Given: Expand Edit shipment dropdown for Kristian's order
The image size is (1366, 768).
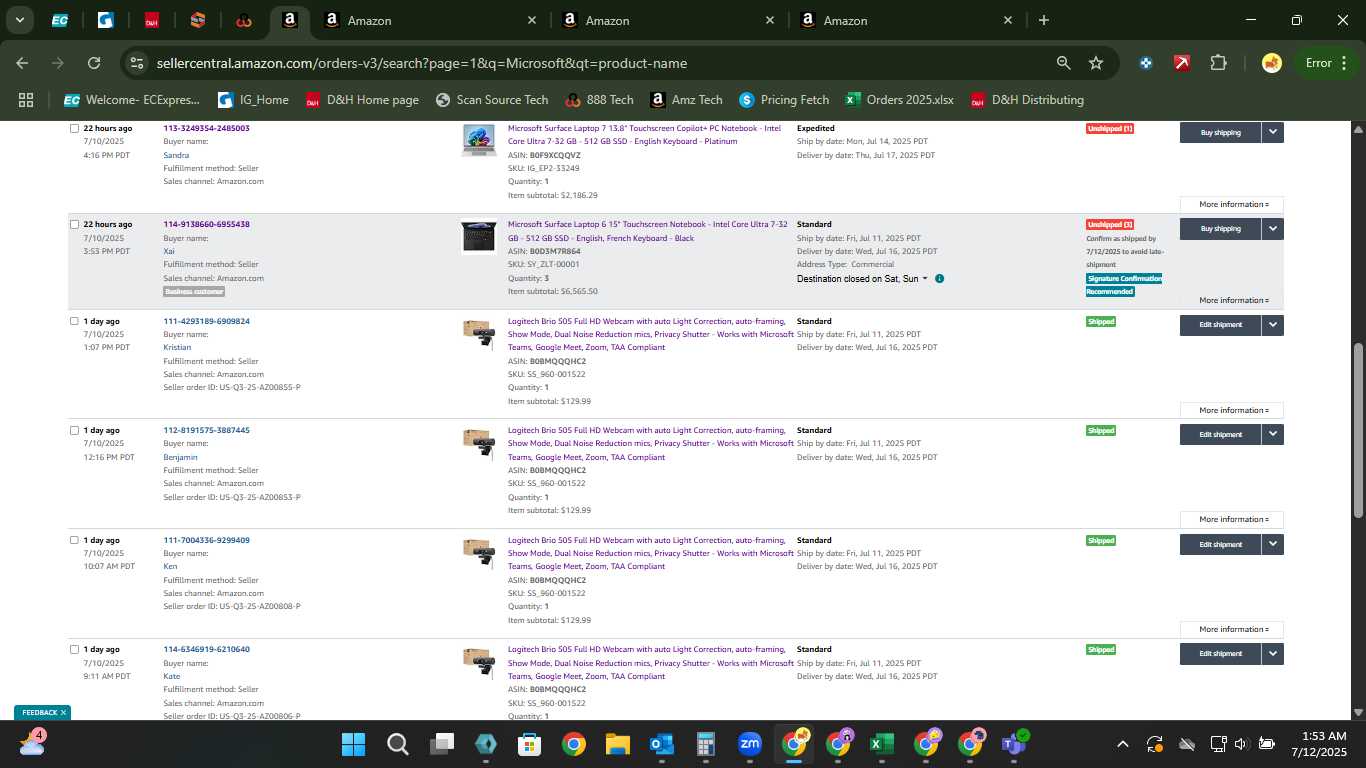Looking at the screenshot, I should coord(1272,324).
